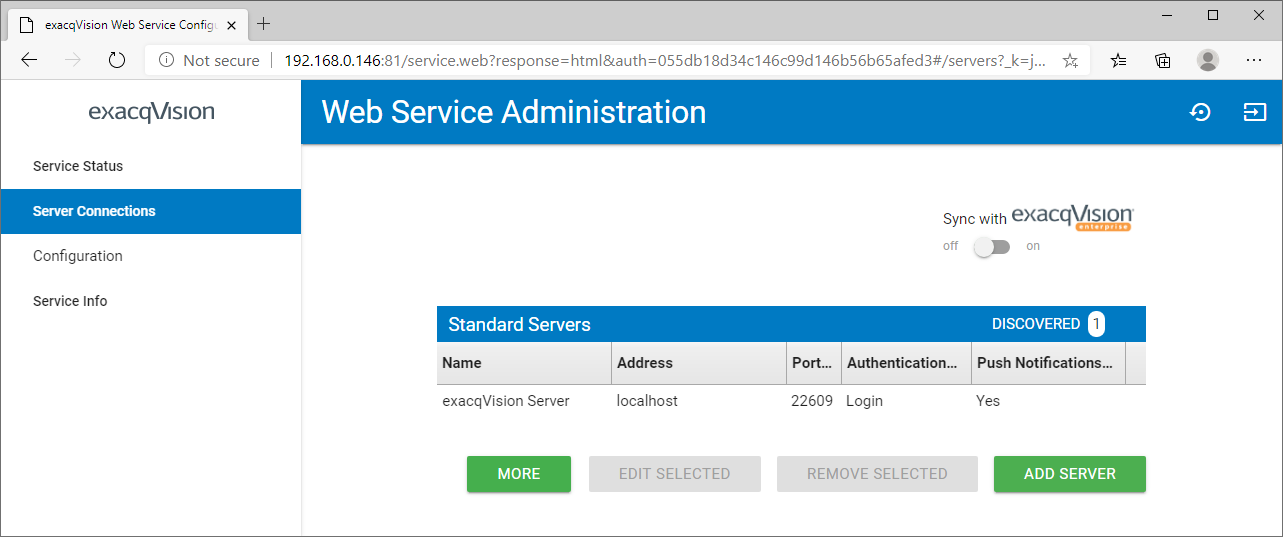Sort by the Port column header
The width and height of the screenshot is (1283, 537).
click(x=814, y=363)
